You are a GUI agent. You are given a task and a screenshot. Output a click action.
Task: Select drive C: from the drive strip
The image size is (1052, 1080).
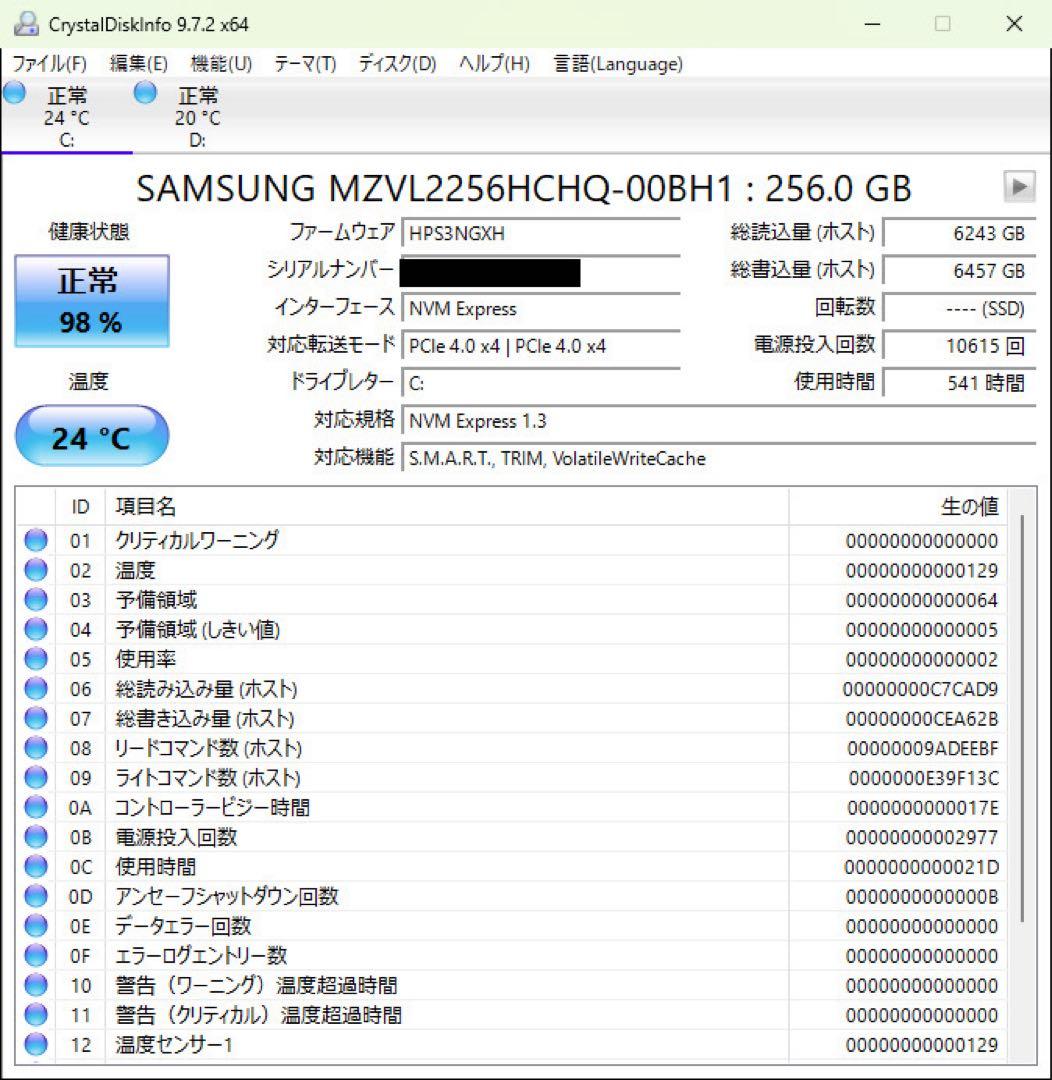point(66,115)
